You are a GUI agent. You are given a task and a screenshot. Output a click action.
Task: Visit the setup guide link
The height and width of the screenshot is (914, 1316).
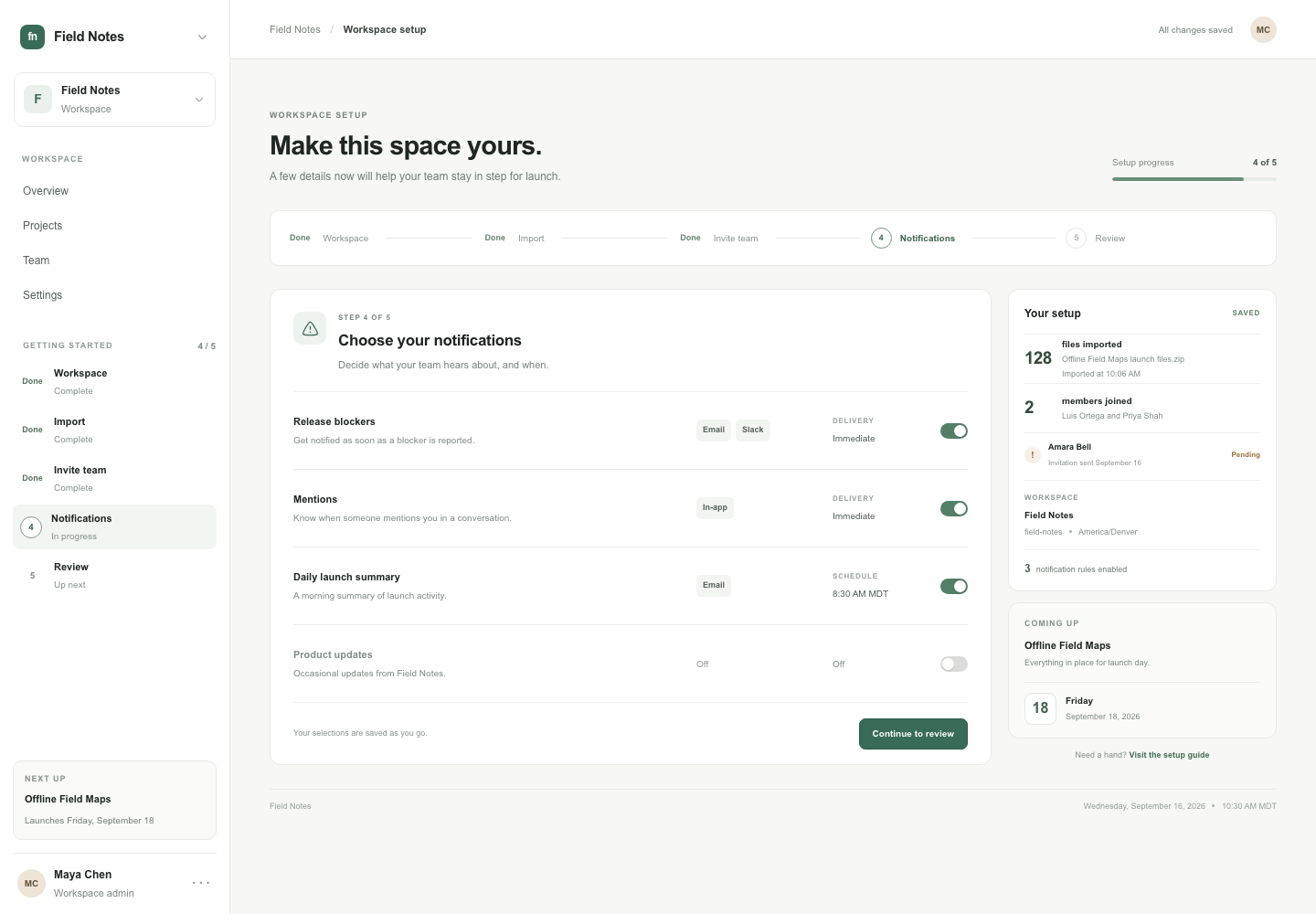[1169, 755]
